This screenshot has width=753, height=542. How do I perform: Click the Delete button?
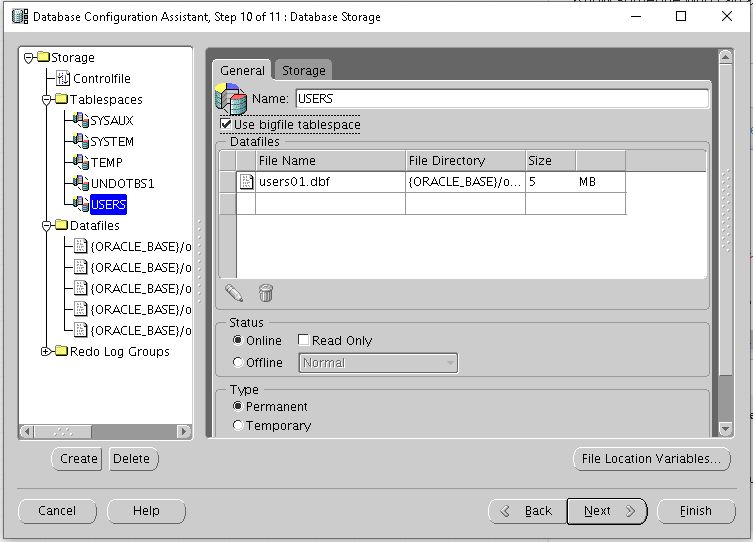click(x=132, y=458)
